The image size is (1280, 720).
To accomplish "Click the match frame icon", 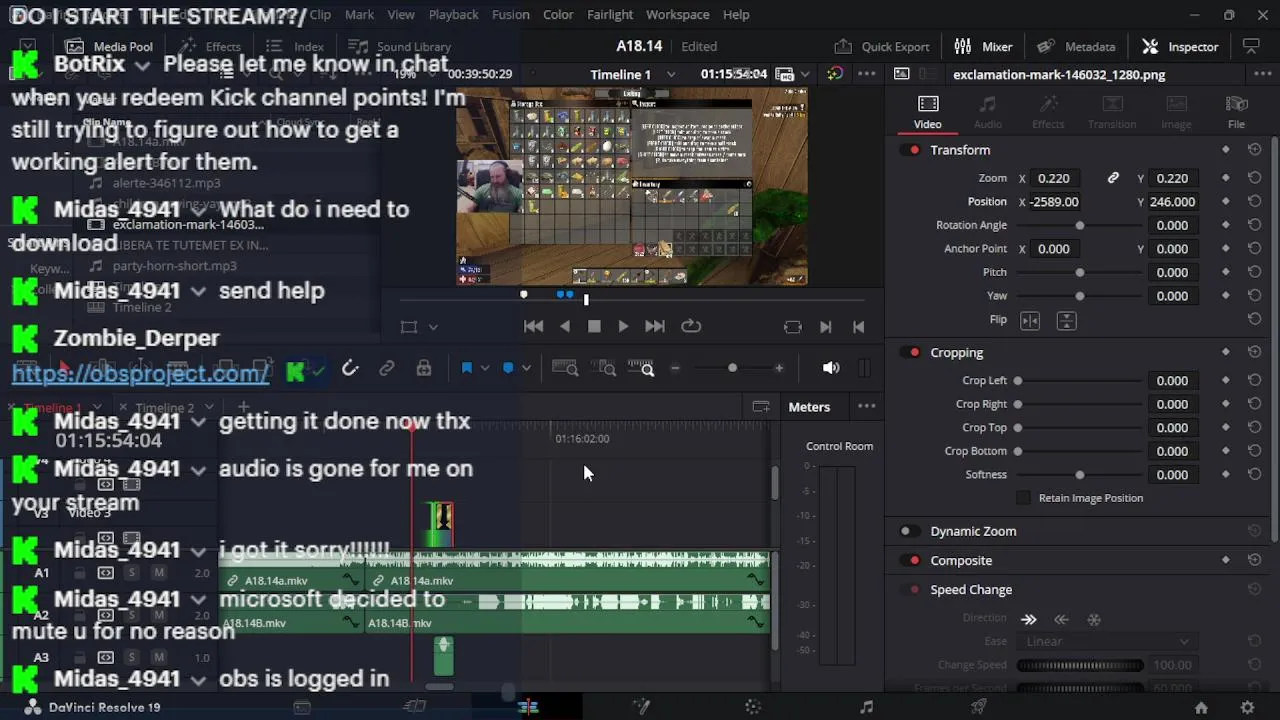I will point(793,326).
